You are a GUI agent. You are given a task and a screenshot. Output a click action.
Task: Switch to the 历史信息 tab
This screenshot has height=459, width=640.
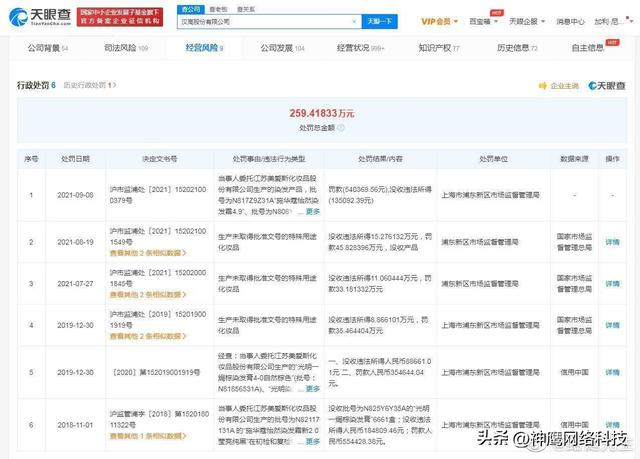[x=517, y=48]
